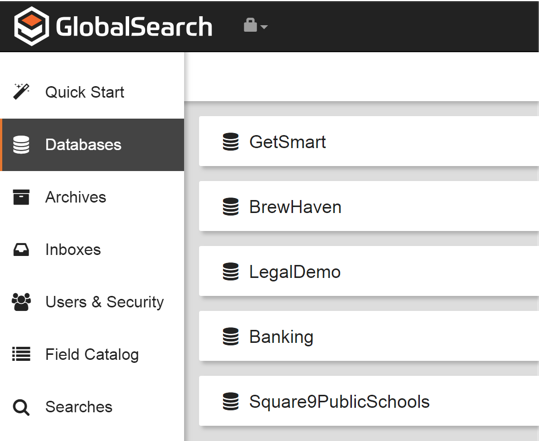The height and width of the screenshot is (441, 540).
Task: Choose the LegalDemo database
Action: [369, 272]
